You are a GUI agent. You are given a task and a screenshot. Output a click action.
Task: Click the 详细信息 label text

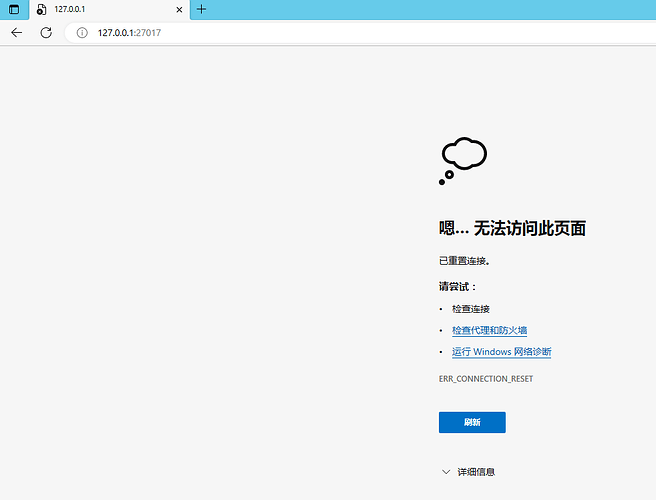coord(476,471)
